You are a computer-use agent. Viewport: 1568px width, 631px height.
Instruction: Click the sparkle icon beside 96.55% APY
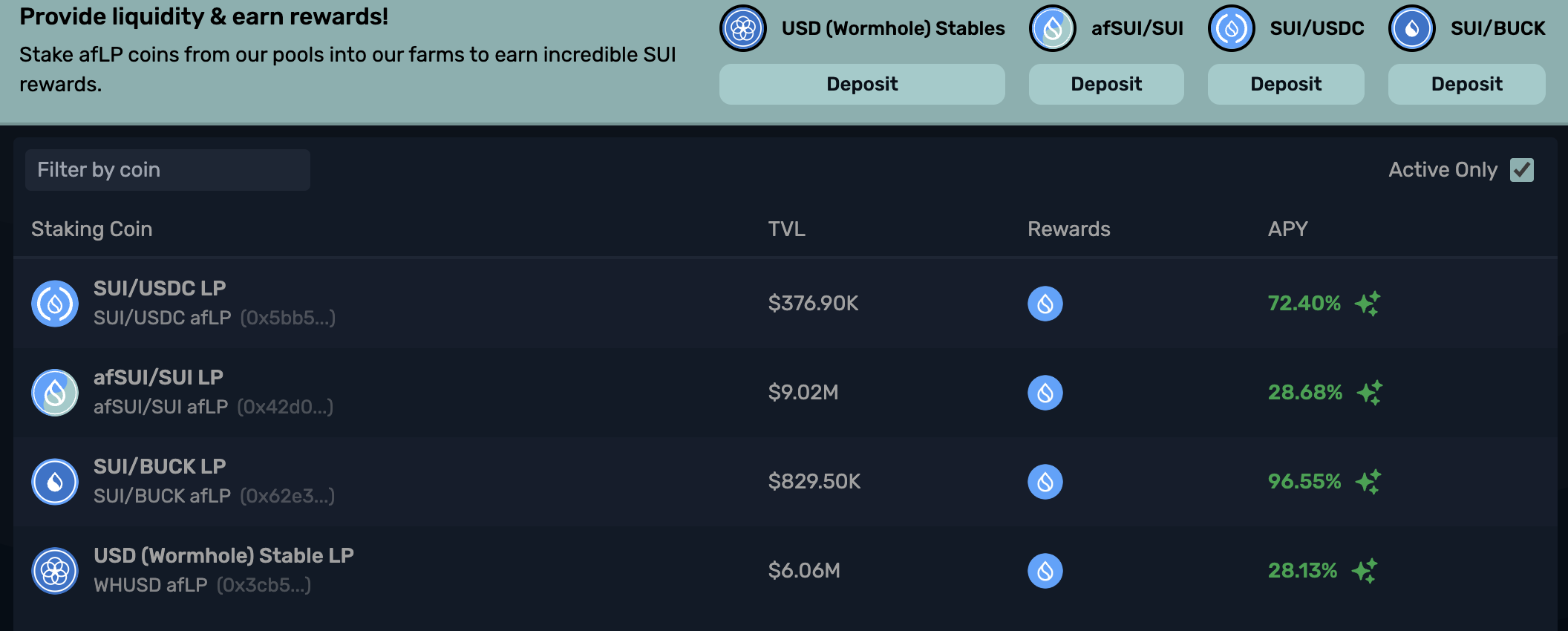(x=1368, y=482)
